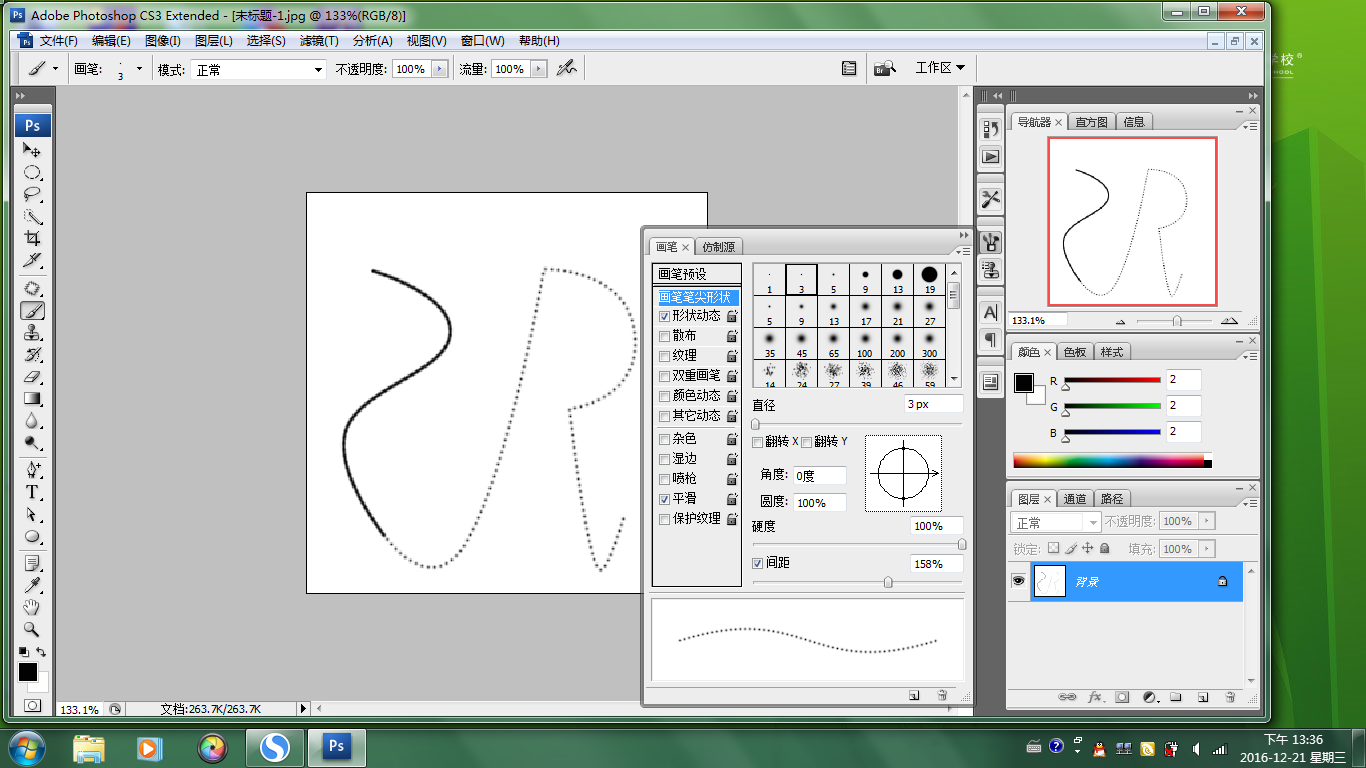Select 画笔预设 in the brush panel

click(698, 274)
